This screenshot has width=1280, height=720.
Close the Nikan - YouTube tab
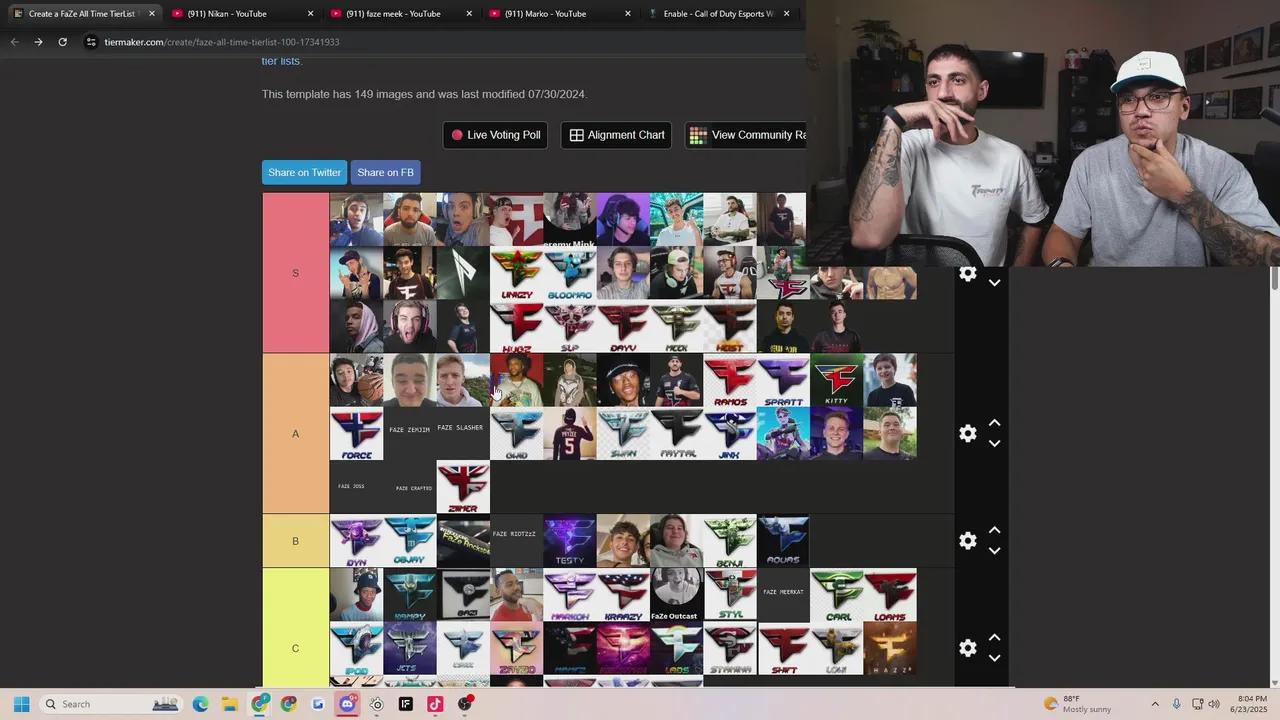[310, 14]
